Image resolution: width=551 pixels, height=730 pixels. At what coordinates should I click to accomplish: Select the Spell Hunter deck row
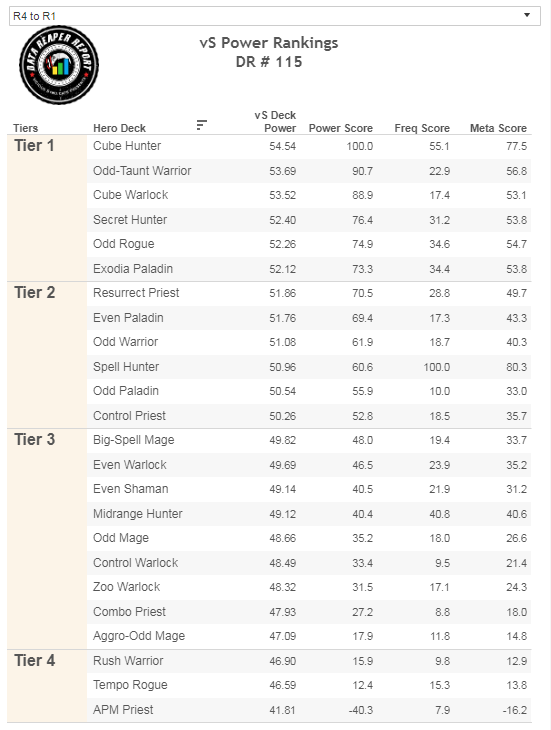coord(309,367)
